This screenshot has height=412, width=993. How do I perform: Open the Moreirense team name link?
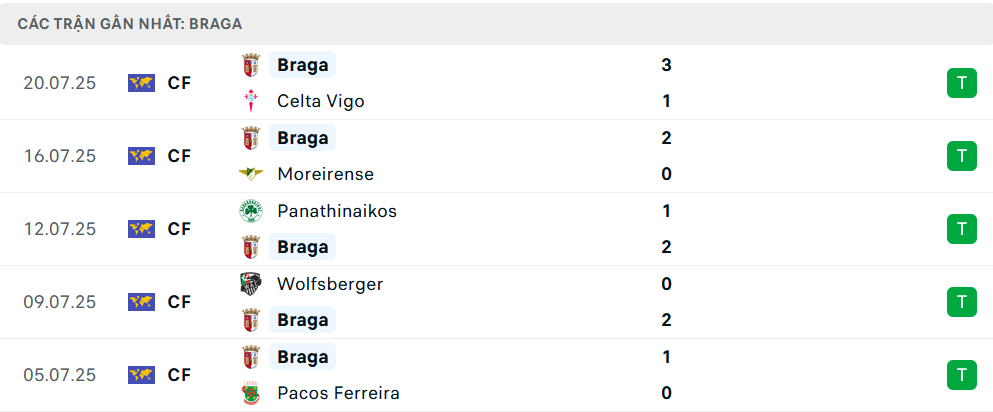(x=326, y=174)
